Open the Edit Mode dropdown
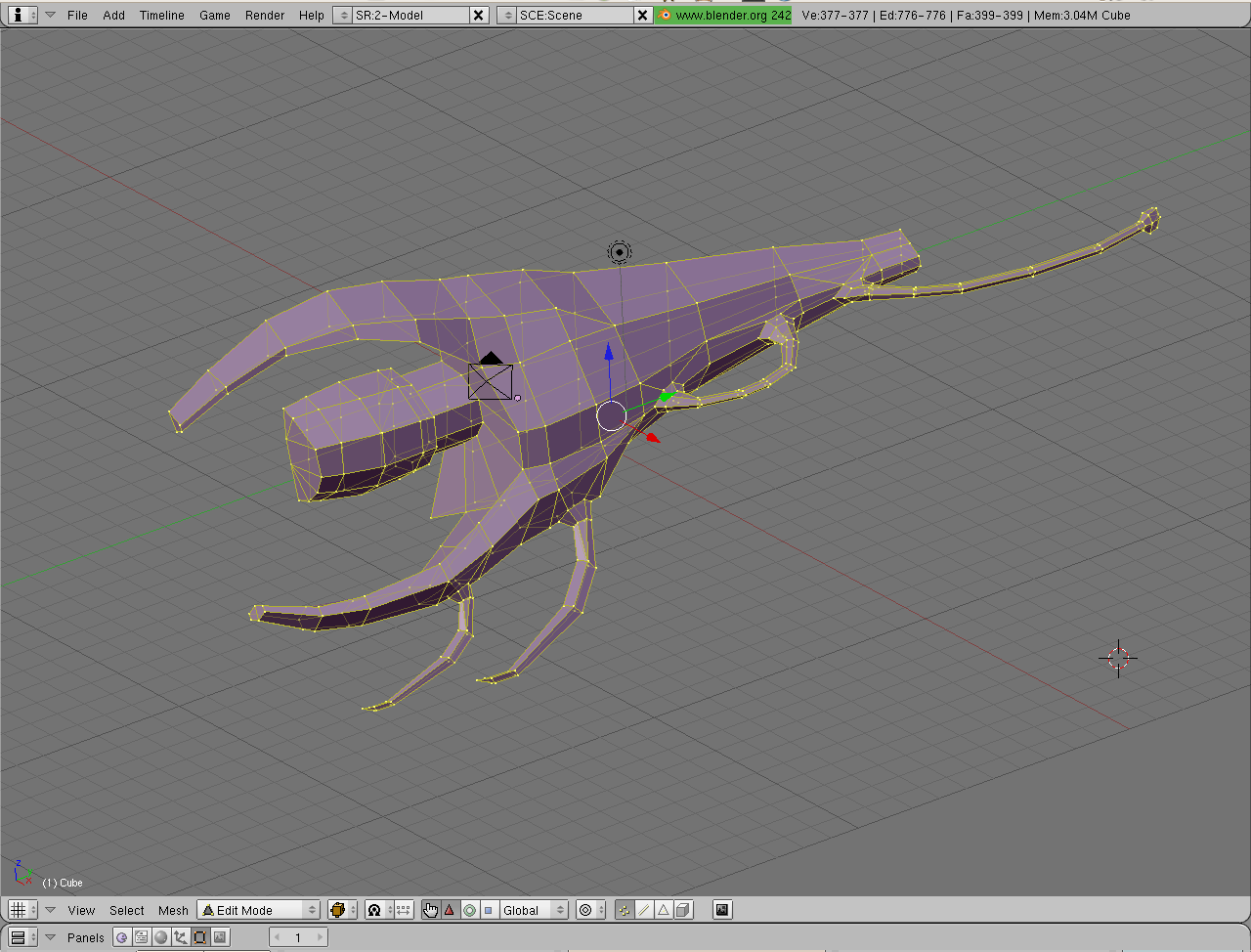 259,910
